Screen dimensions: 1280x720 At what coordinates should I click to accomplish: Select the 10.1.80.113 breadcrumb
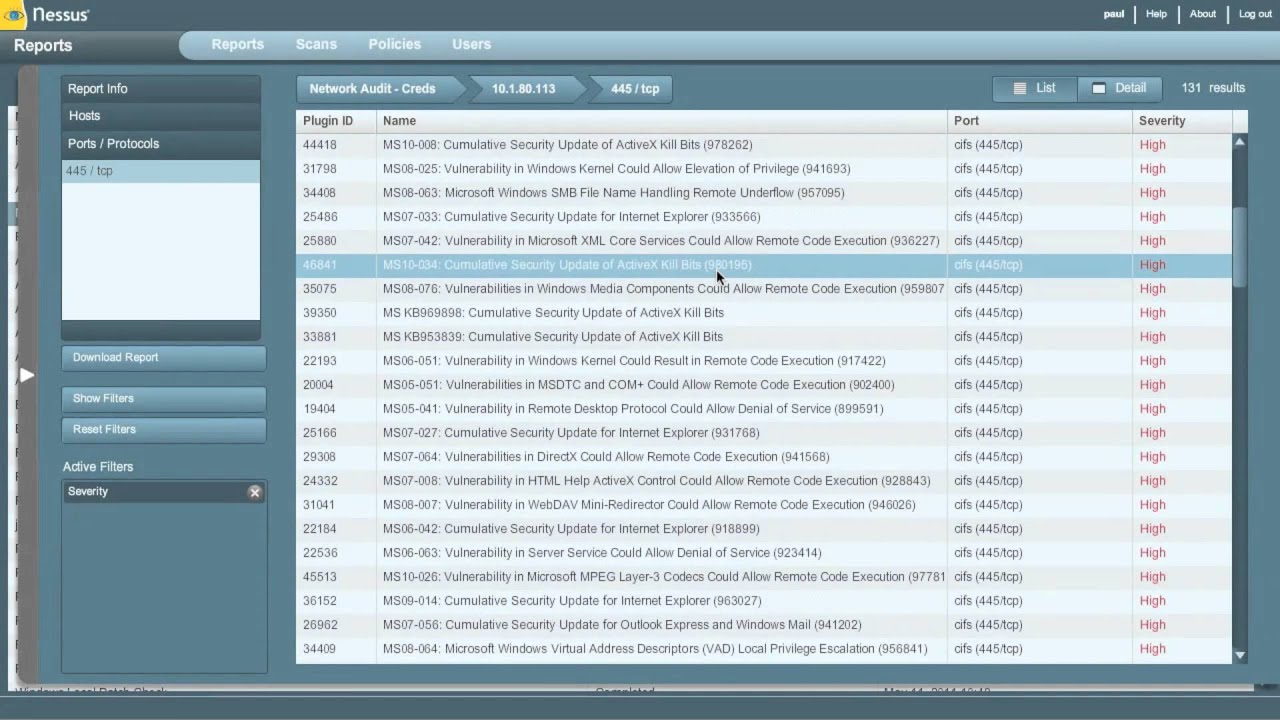tap(523, 89)
